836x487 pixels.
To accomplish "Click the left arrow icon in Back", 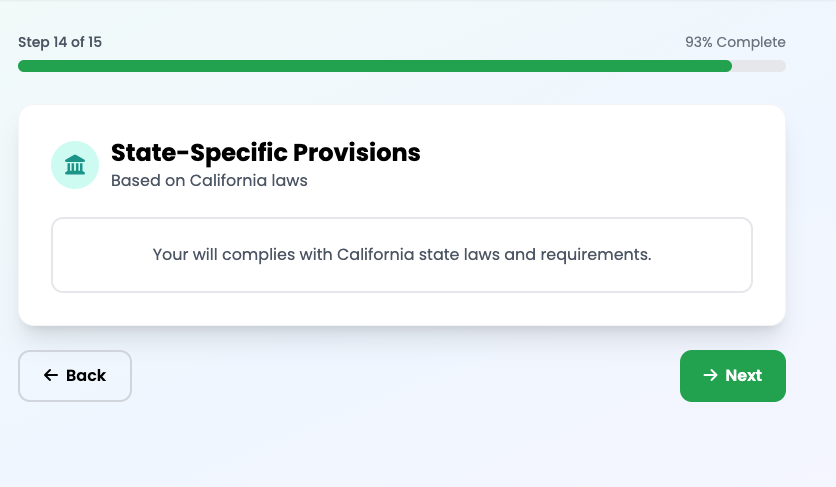I will (51, 376).
